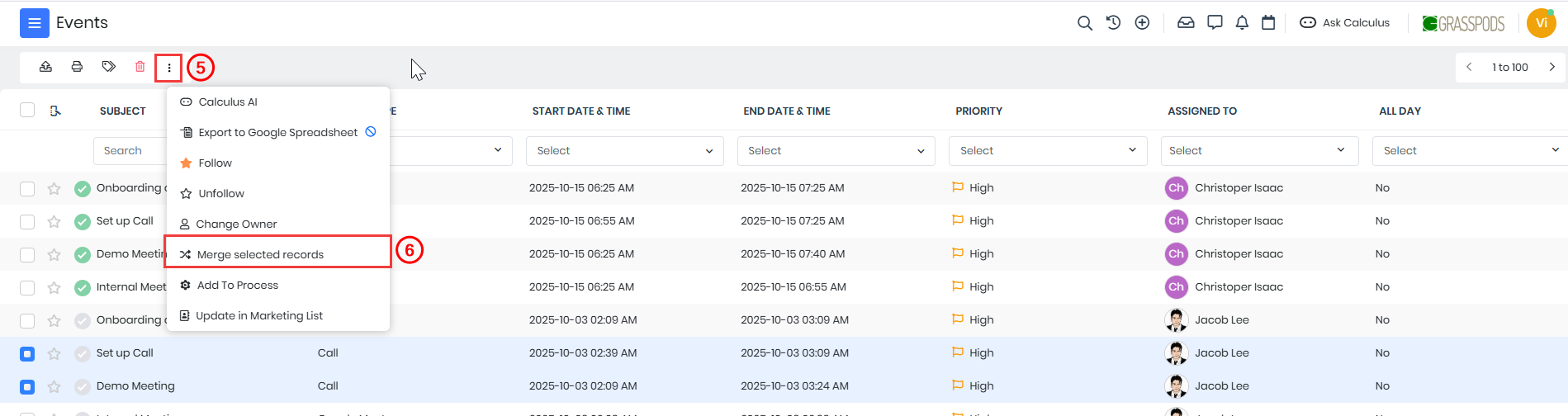The width and height of the screenshot is (1568, 416).
Task: Open the hamburger navigation menu
Action: click(34, 23)
